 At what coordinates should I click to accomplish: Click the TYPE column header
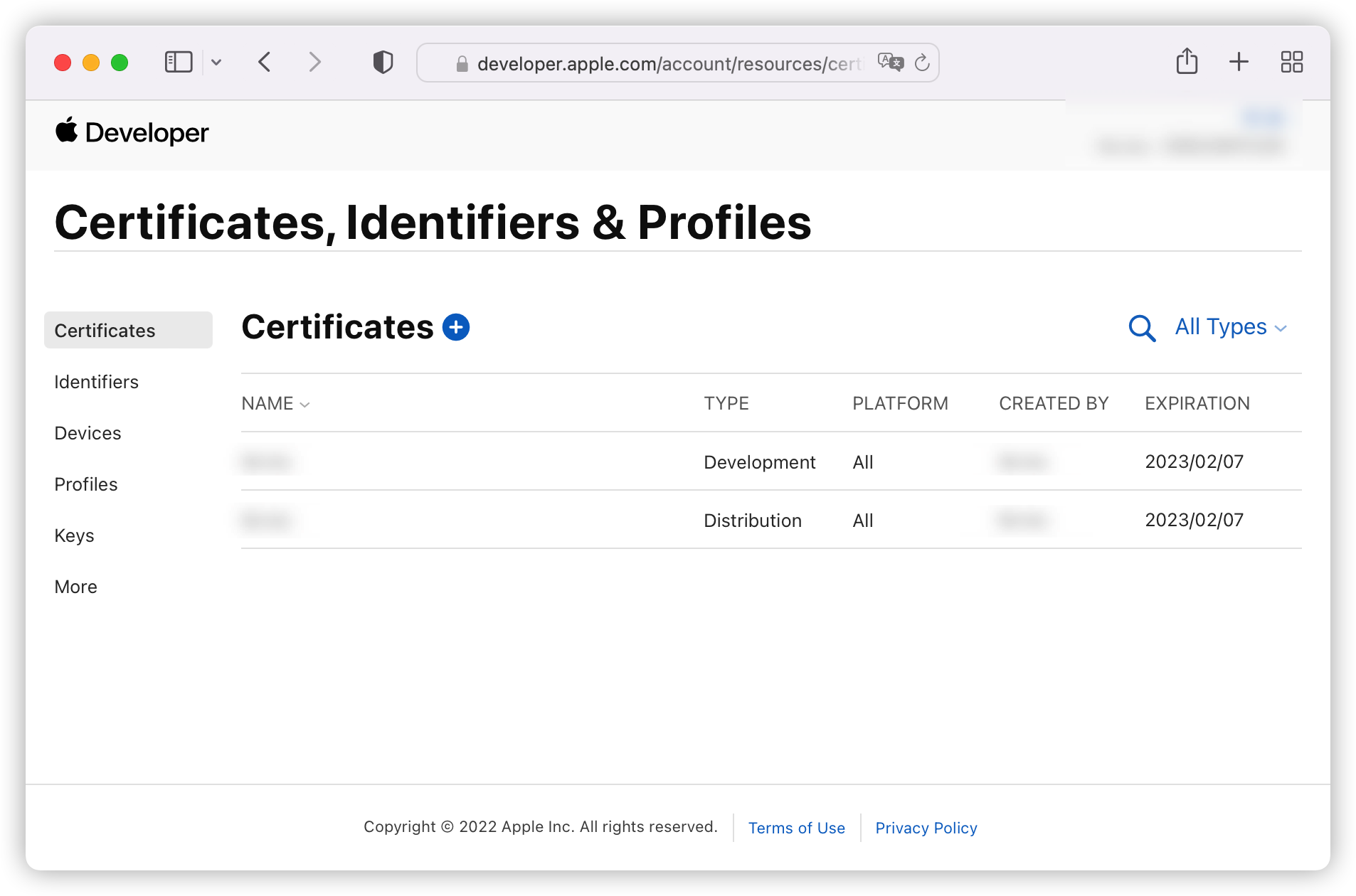(726, 403)
